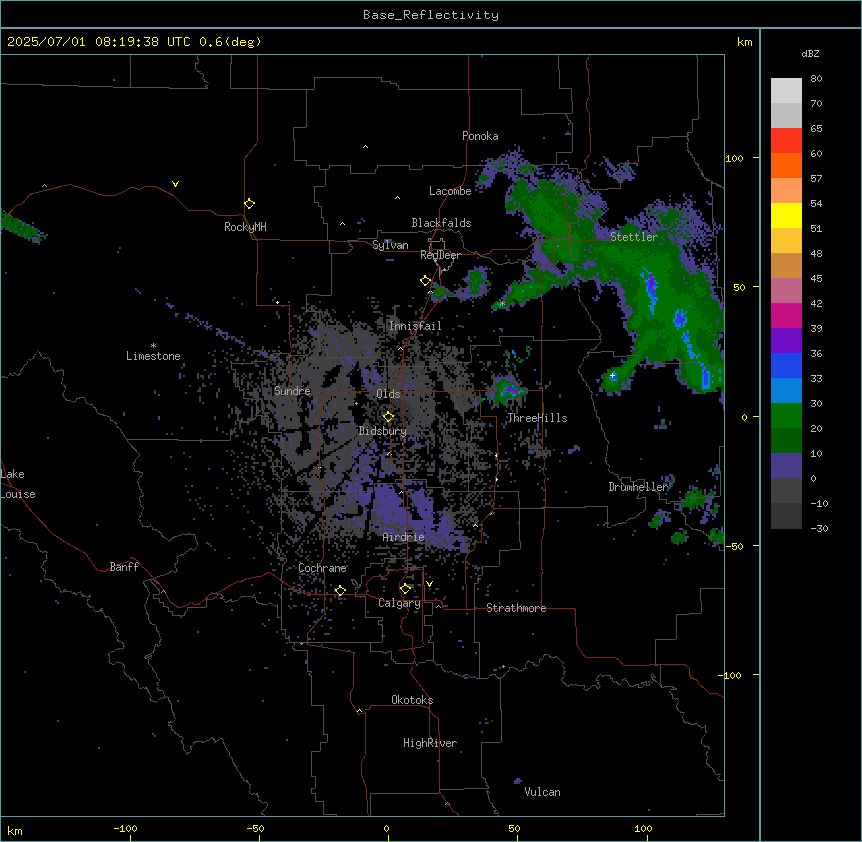862x842 pixels.
Task: Click the Calgary city label
Action: pos(399,603)
